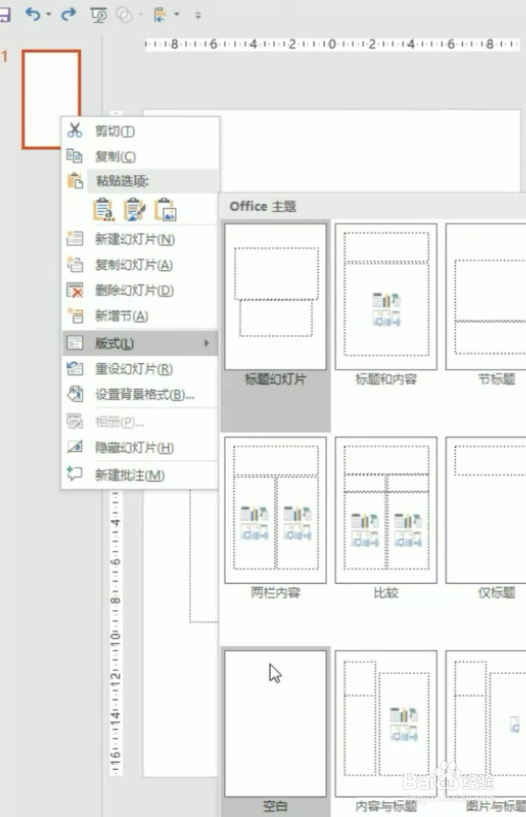
Task: Click the copy pages icon
Action: [x=74, y=155]
